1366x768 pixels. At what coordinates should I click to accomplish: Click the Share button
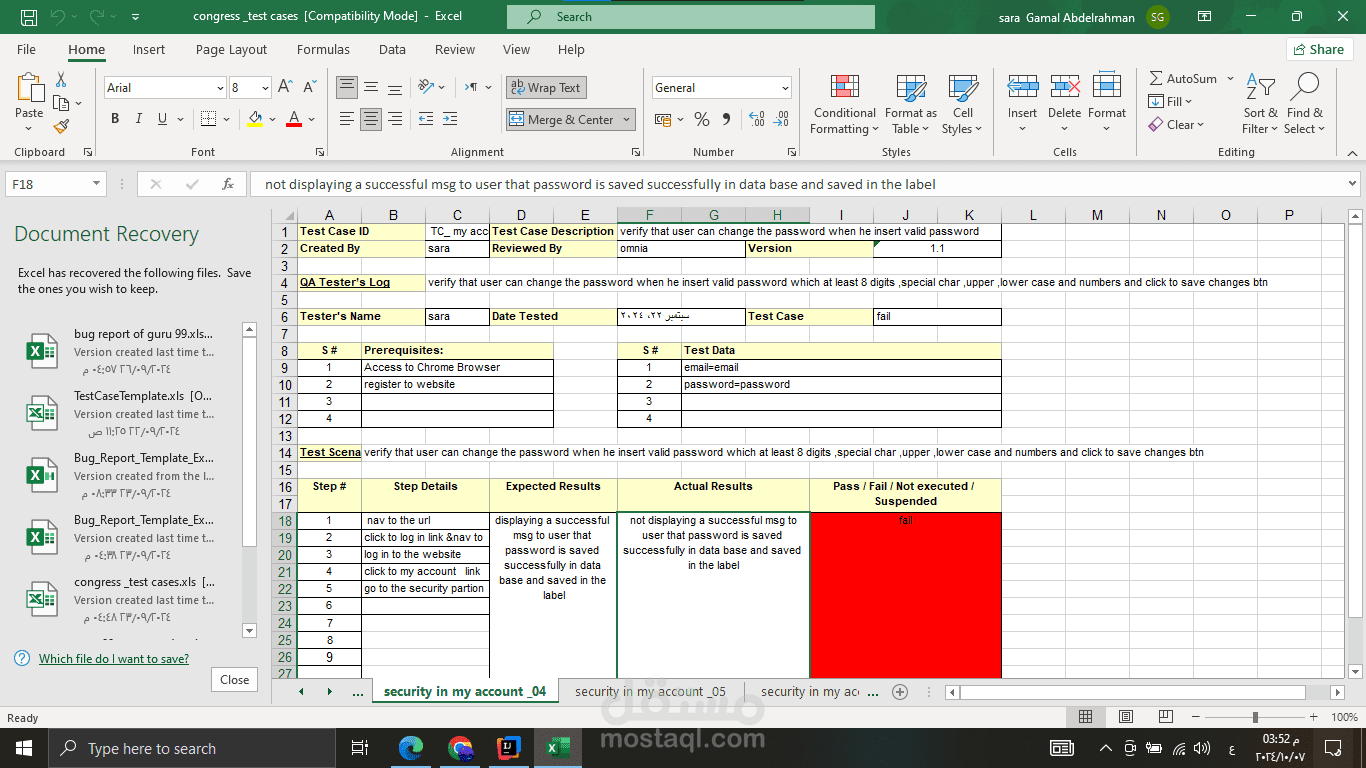1319,49
